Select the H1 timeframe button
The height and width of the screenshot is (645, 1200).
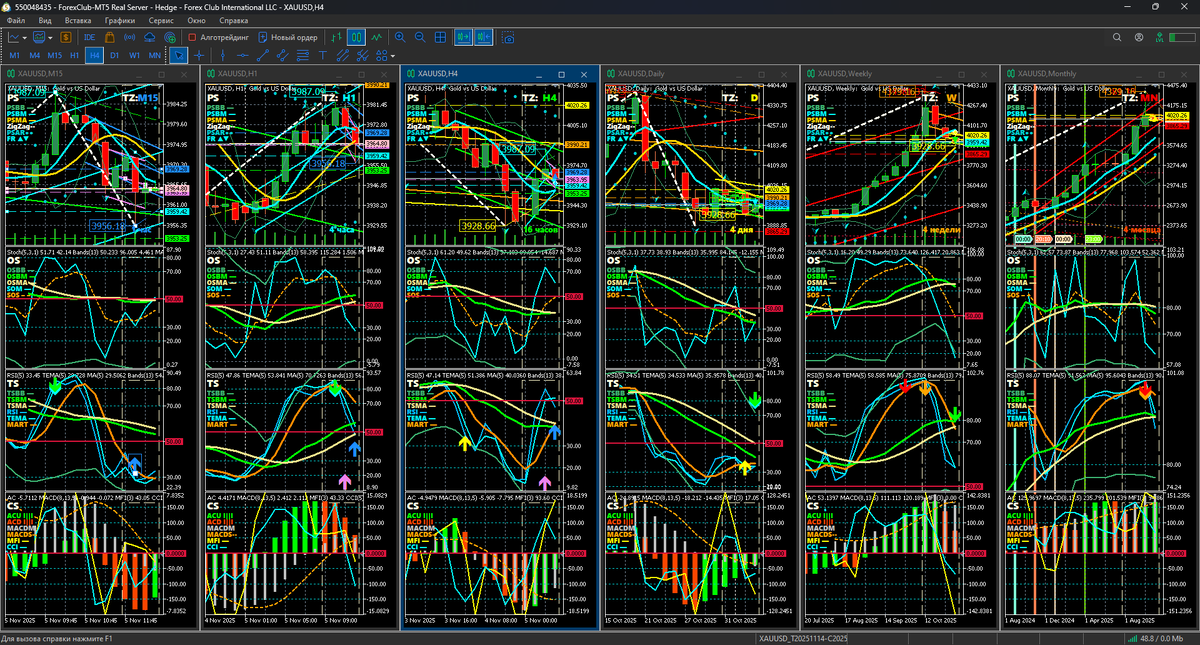[75, 55]
